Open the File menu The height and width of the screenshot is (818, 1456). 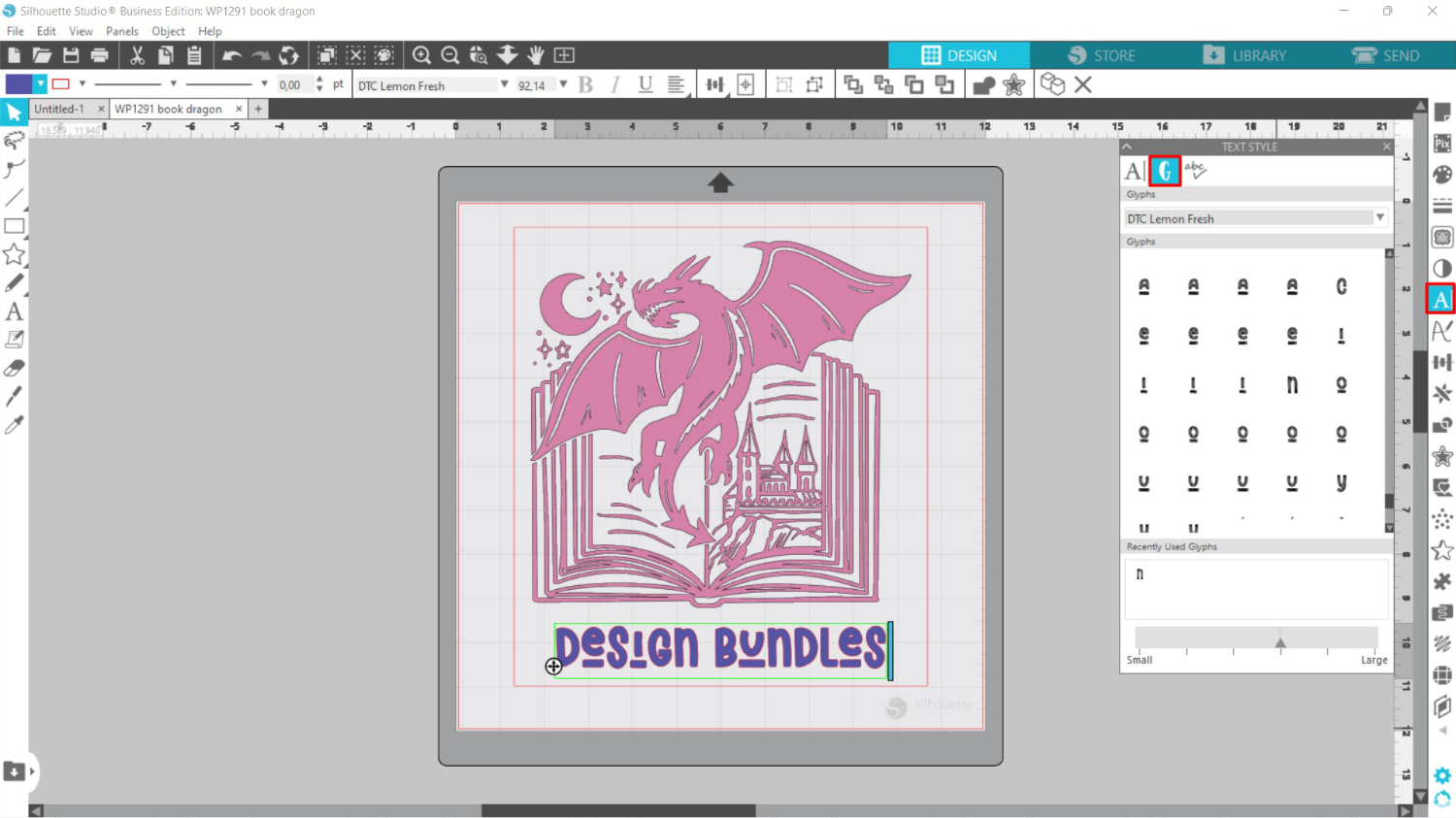click(16, 31)
